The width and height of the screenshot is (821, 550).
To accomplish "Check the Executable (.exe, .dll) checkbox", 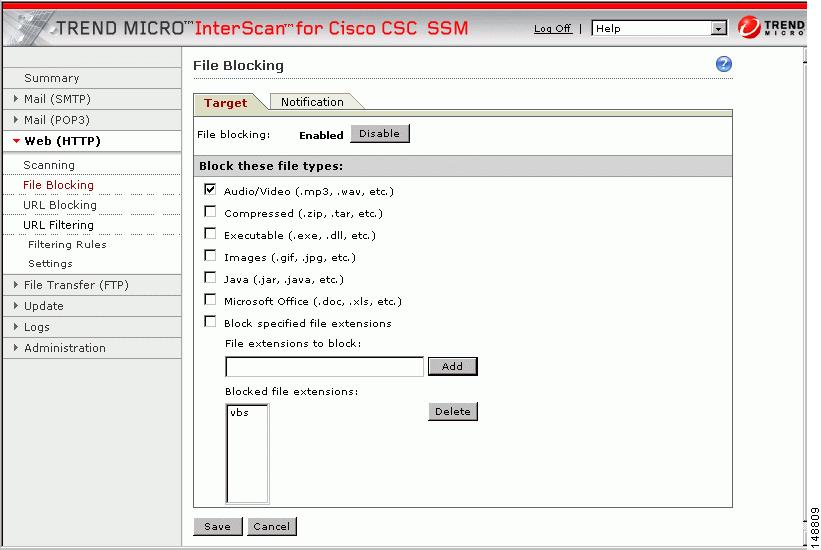I will [x=210, y=234].
